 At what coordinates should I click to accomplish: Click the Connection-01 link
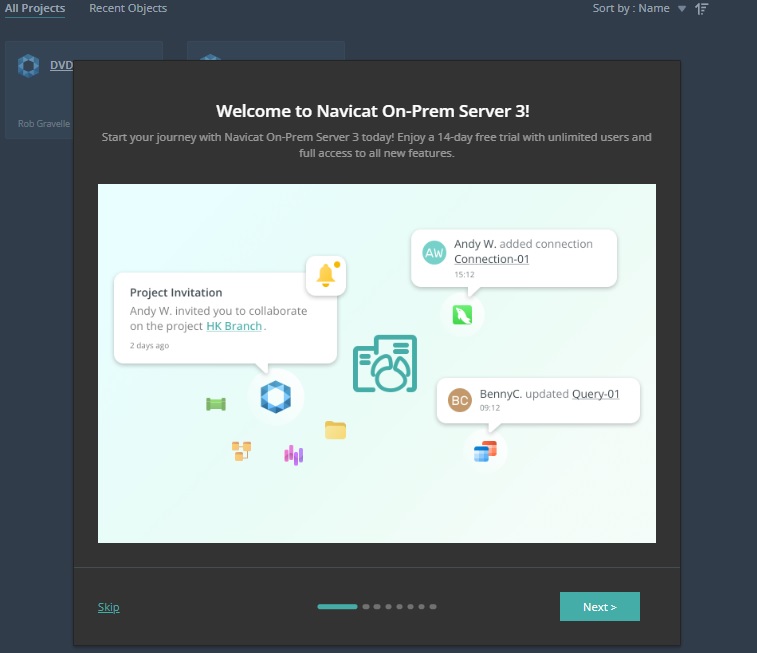tap(491, 259)
